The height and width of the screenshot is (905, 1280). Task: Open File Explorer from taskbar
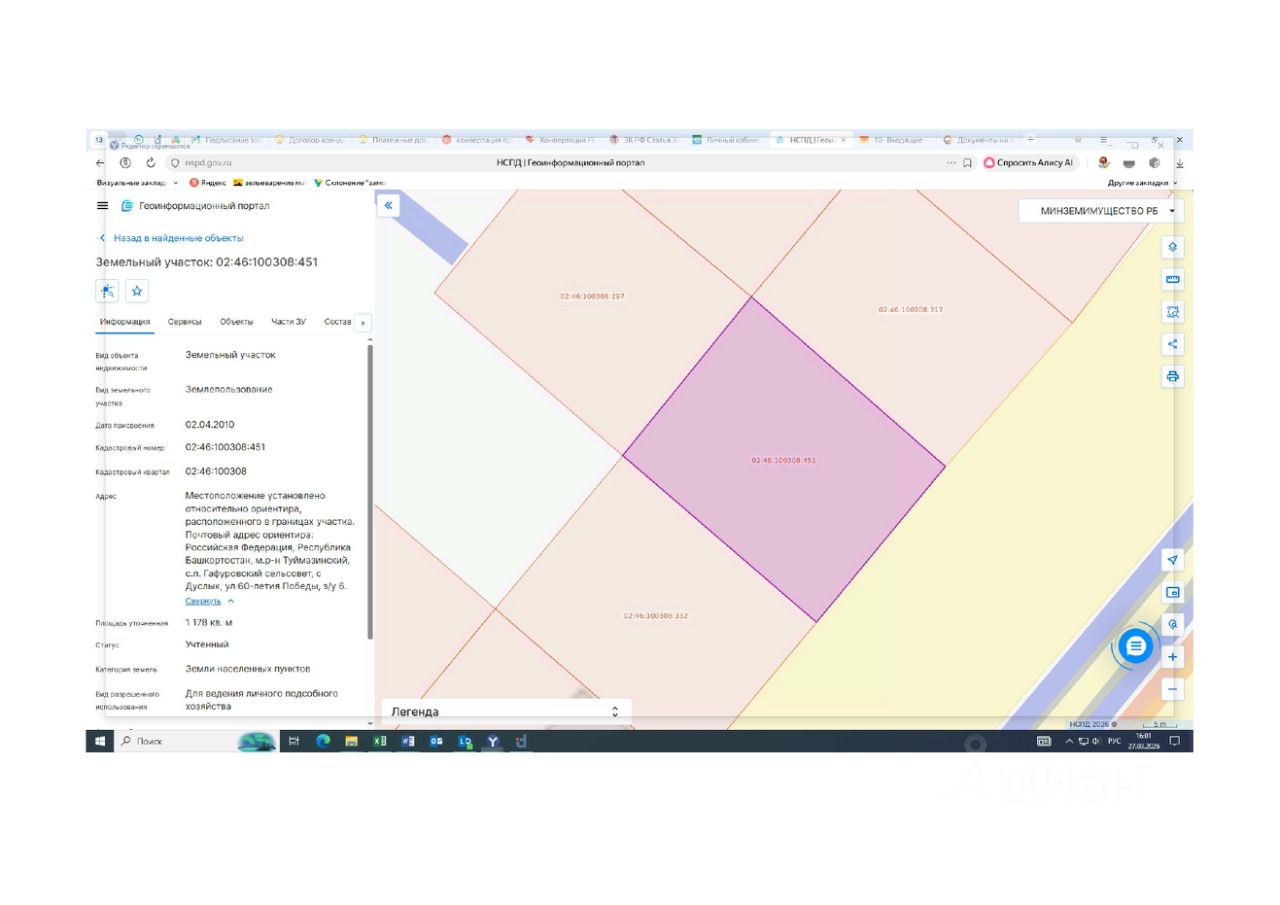(351, 741)
